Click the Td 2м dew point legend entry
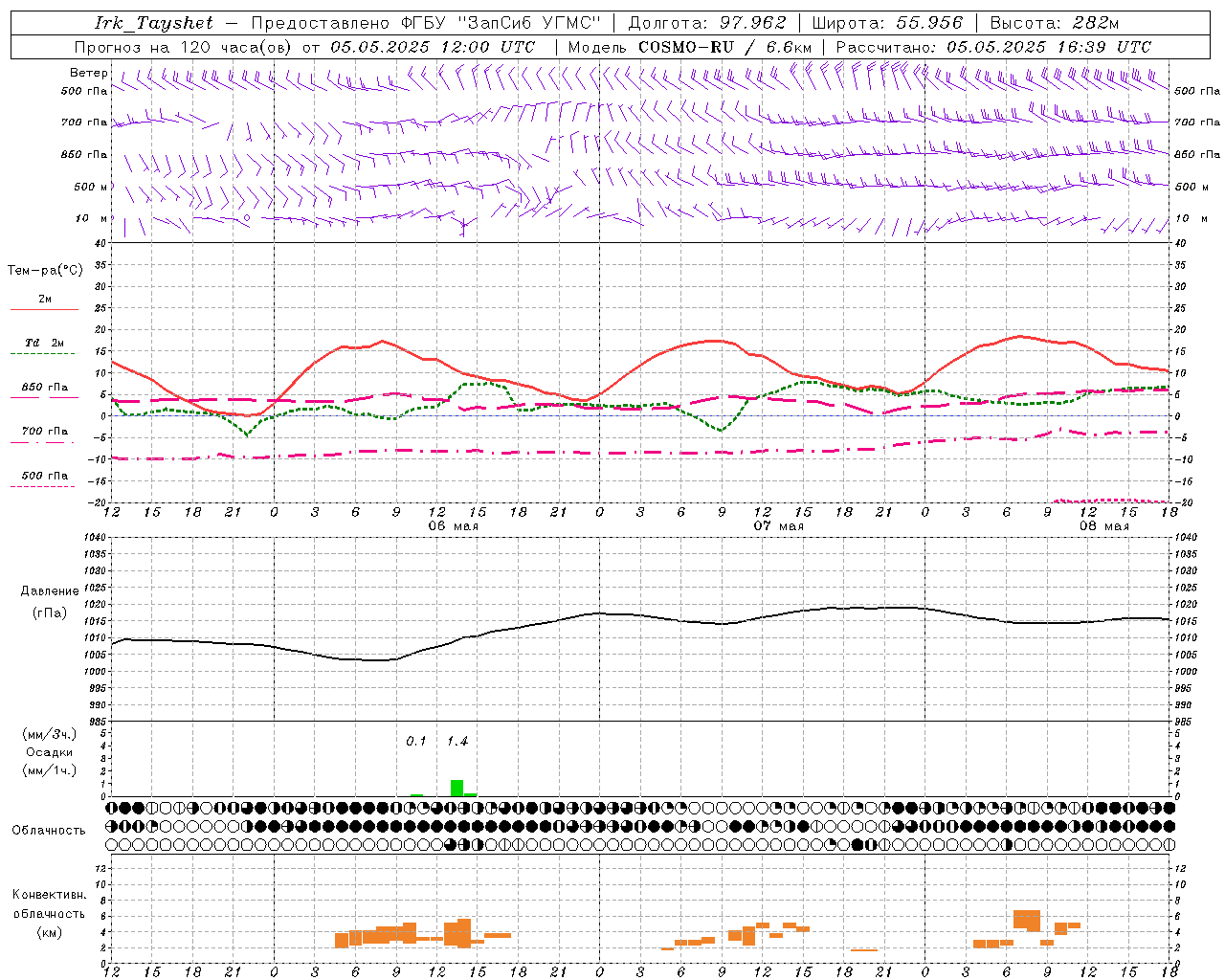Image resolution: width=1225 pixels, height=980 pixels. click(x=45, y=343)
